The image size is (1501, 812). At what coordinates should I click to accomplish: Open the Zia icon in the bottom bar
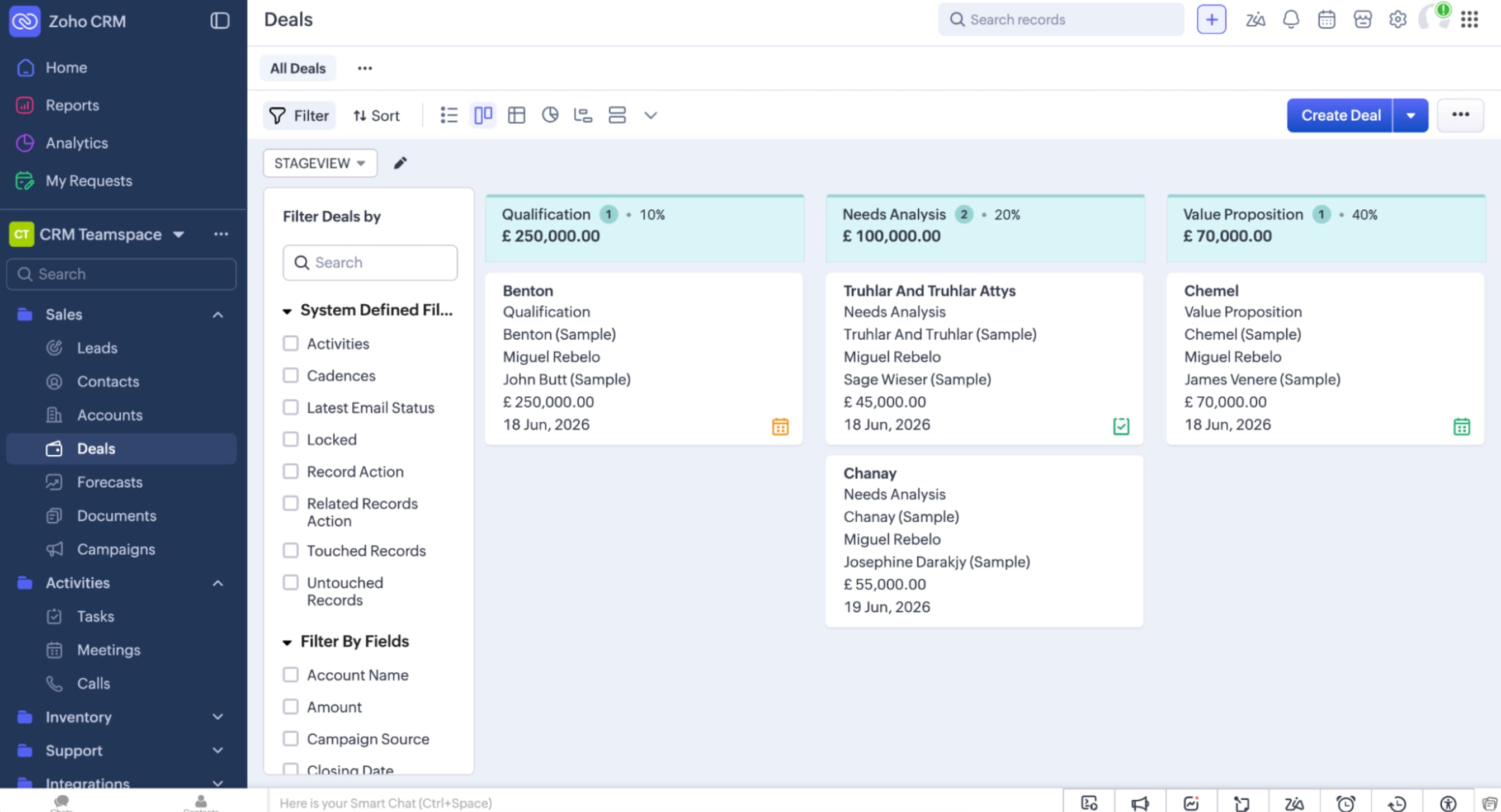point(1294,803)
